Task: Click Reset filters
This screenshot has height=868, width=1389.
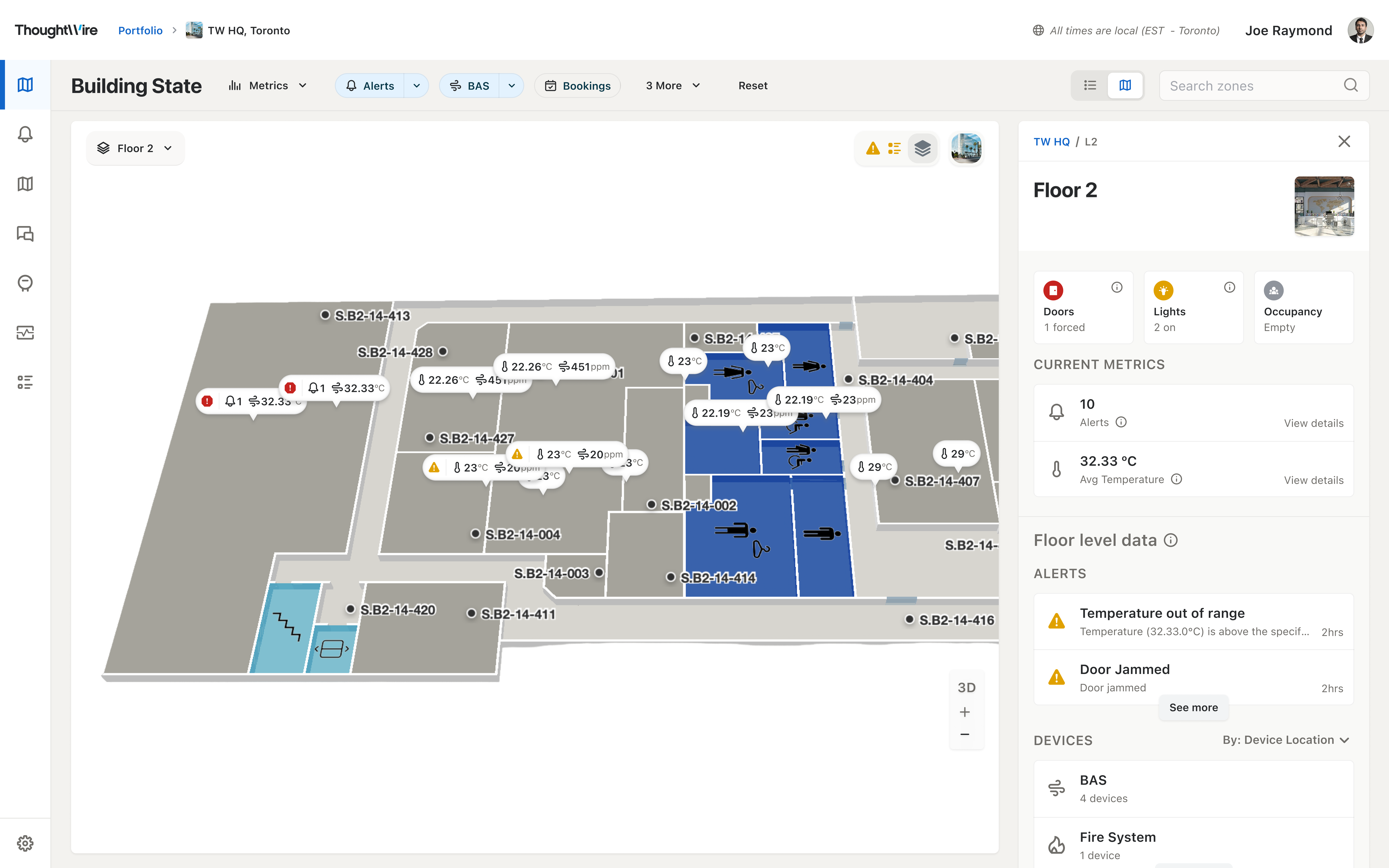Action: pos(753,86)
